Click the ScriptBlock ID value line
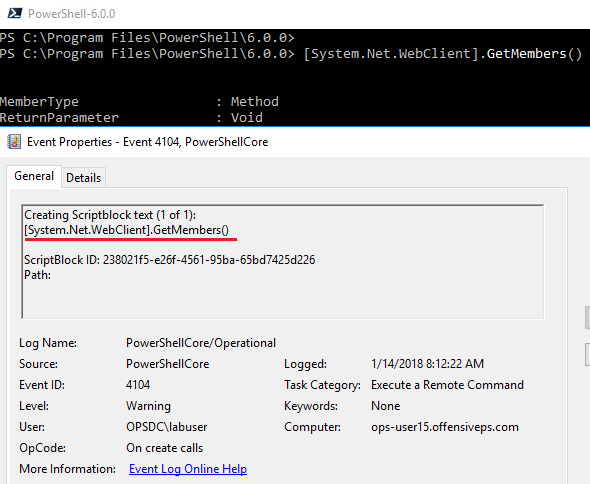Image resolution: width=590 pixels, height=484 pixels. (x=169, y=260)
